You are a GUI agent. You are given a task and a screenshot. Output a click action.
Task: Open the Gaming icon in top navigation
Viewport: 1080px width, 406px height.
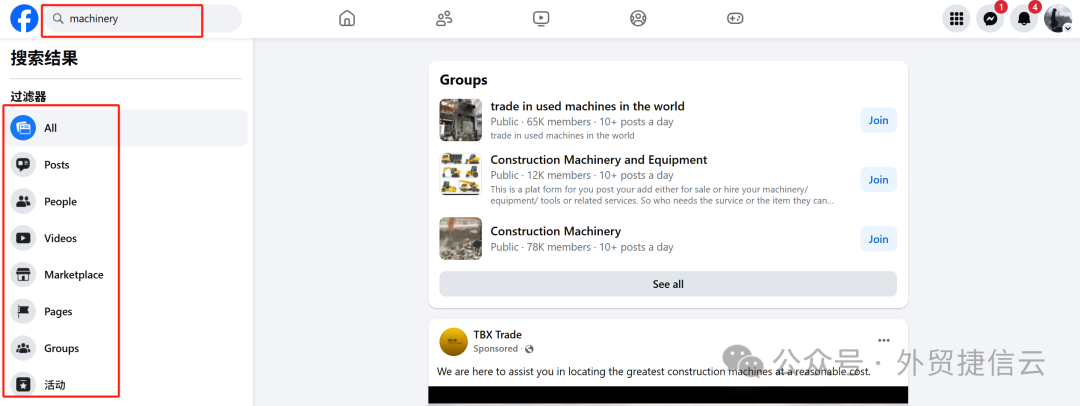tap(735, 19)
